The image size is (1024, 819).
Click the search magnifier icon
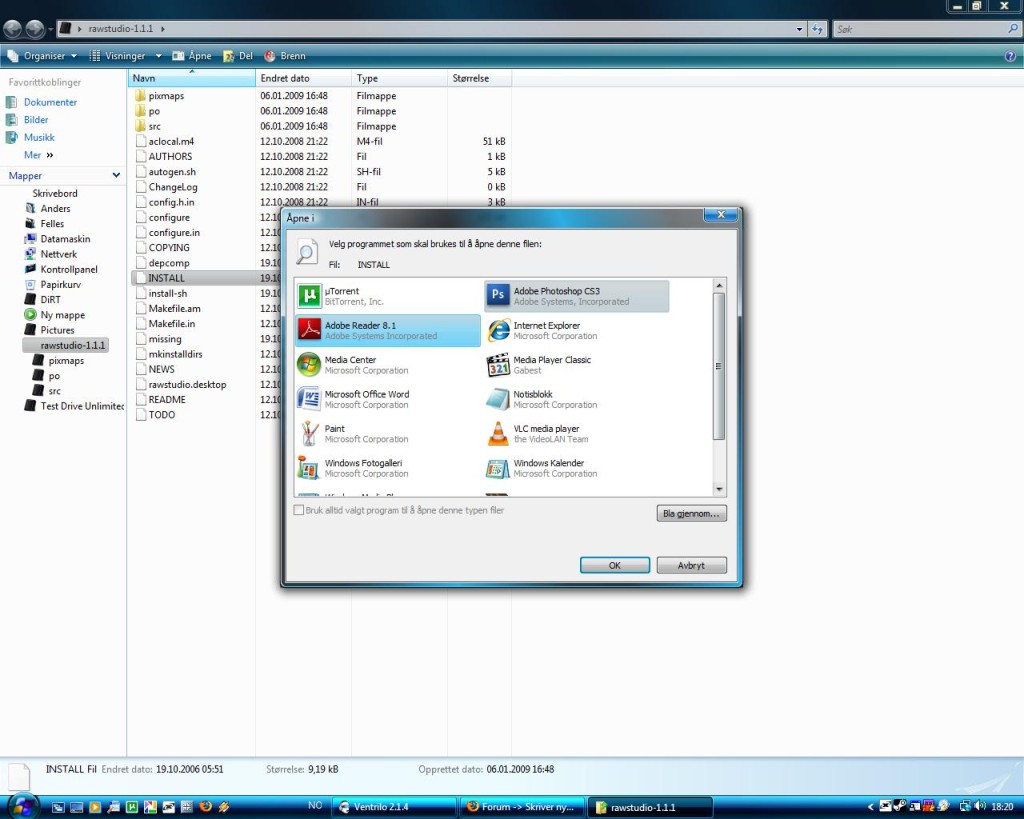tap(1013, 29)
